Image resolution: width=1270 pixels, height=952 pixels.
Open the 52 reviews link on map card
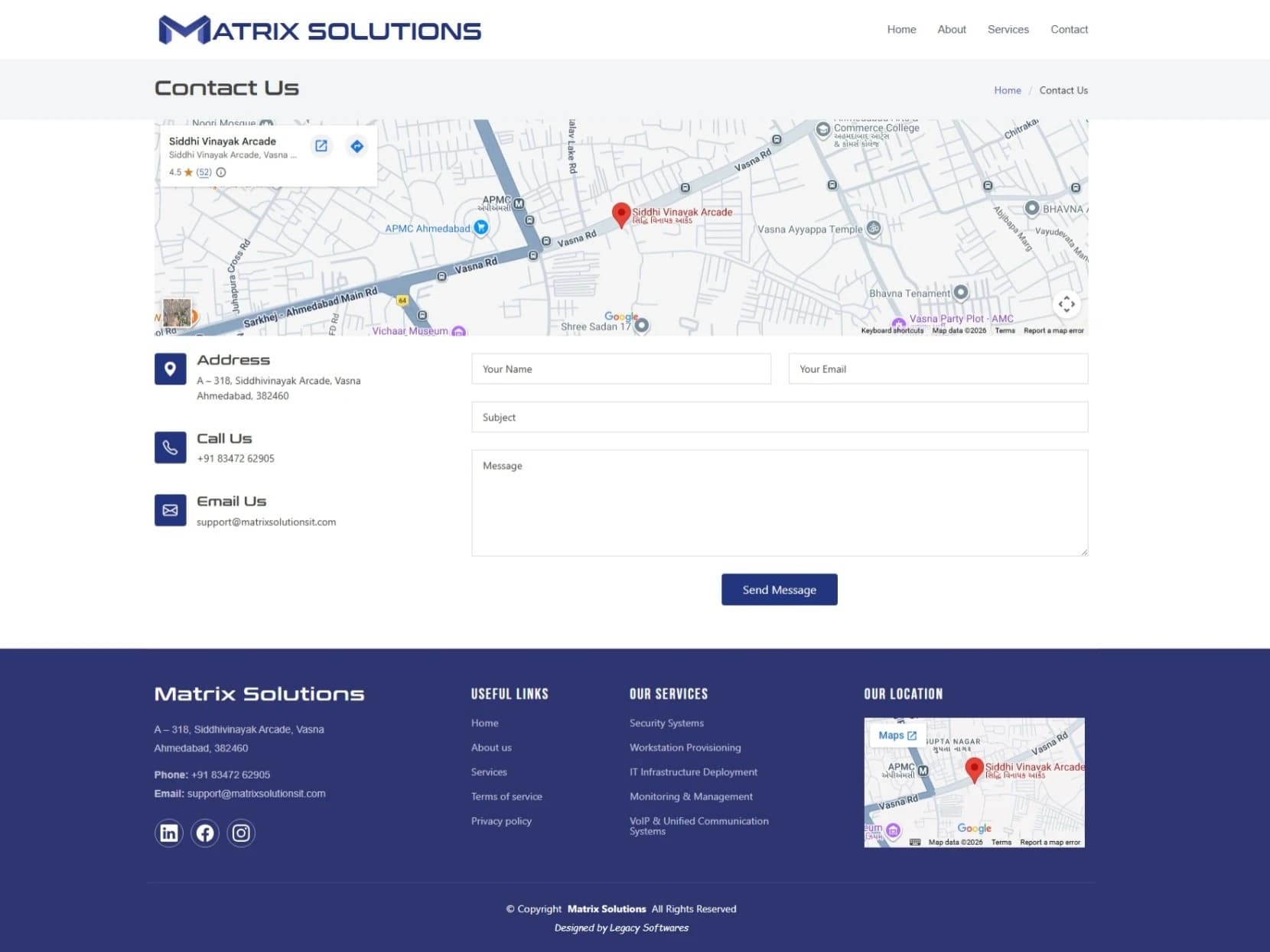coord(204,173)
